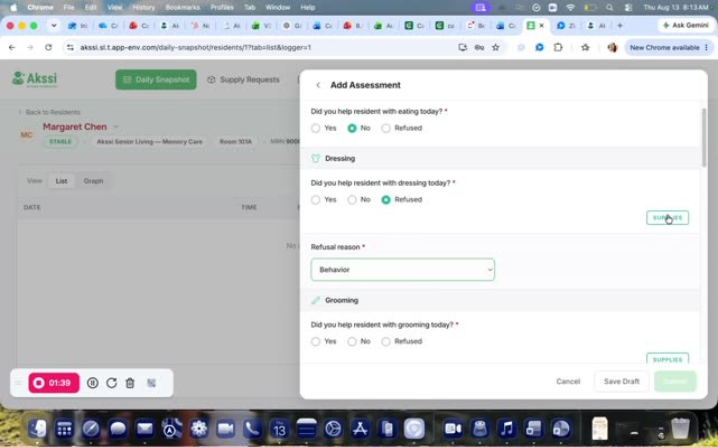718x447 pixels.
Task: Restart the recording with circular arrow
Action: coord(111,383)
